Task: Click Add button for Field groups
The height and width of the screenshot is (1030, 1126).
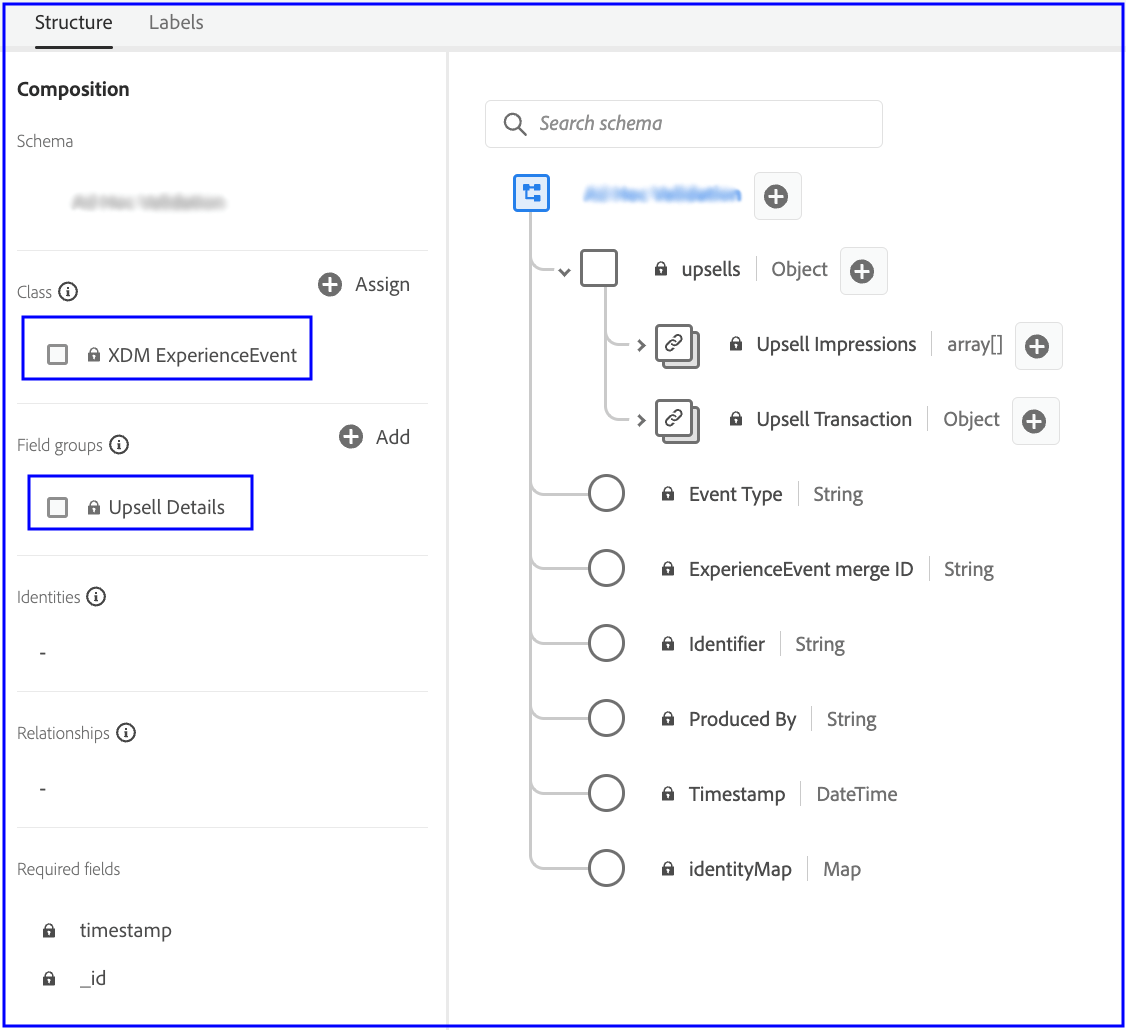Action: click(375, 437)
